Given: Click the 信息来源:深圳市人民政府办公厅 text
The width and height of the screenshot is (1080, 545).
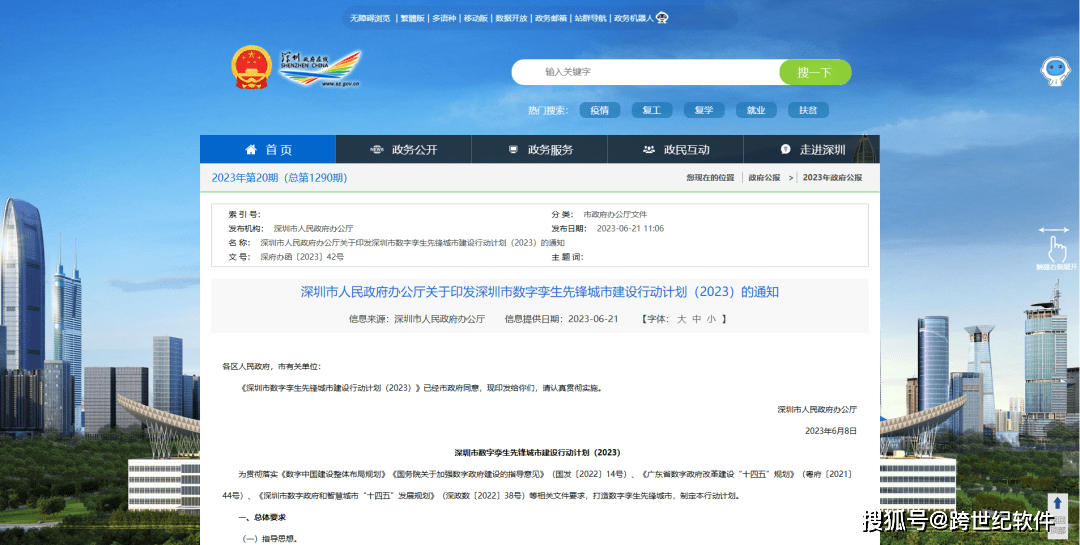Looking at the screenshot, I should pyautogui.click(x=417, y=319).
